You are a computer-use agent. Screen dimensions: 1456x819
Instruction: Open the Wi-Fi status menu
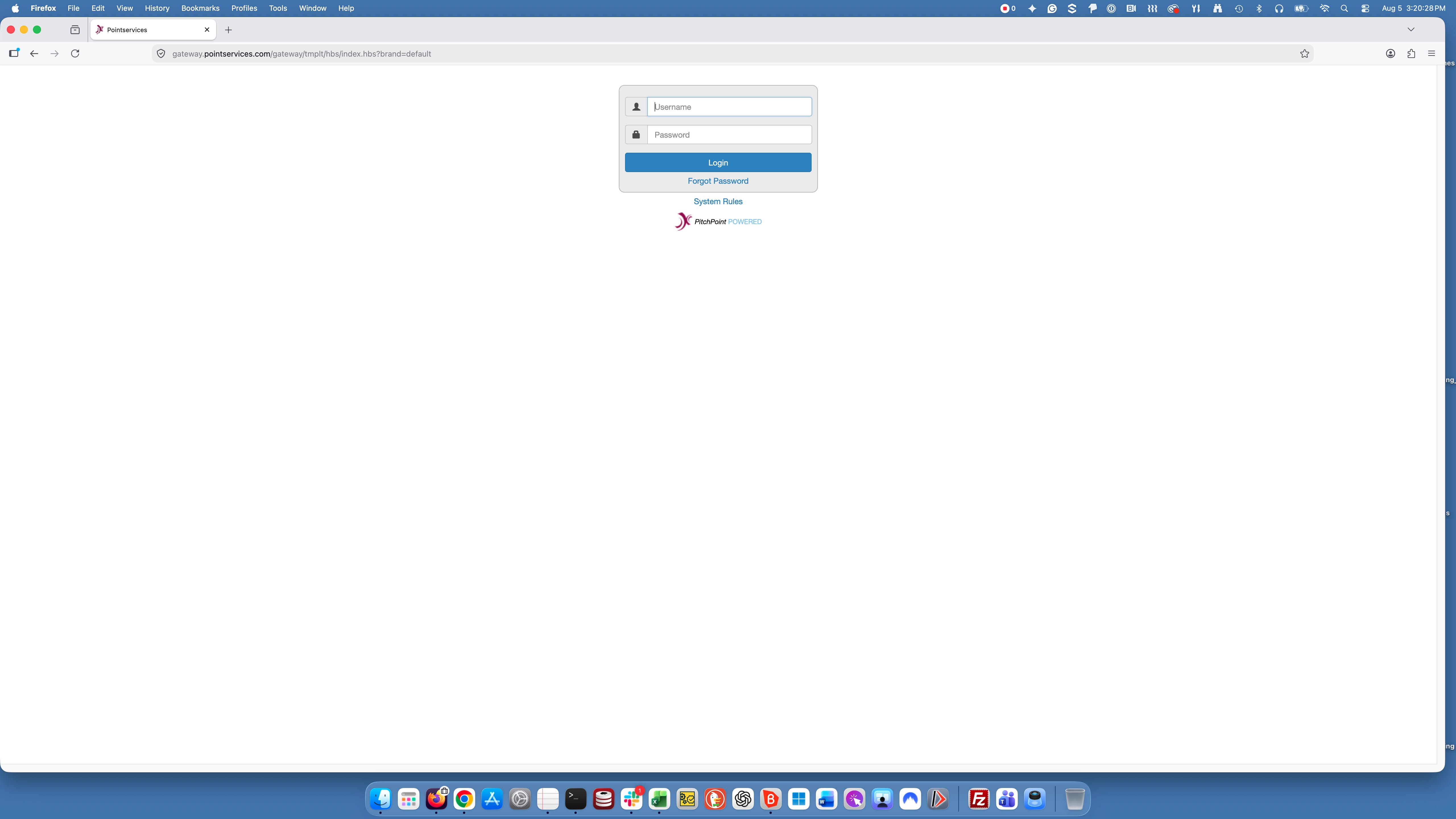click(x=1324, y=9)
